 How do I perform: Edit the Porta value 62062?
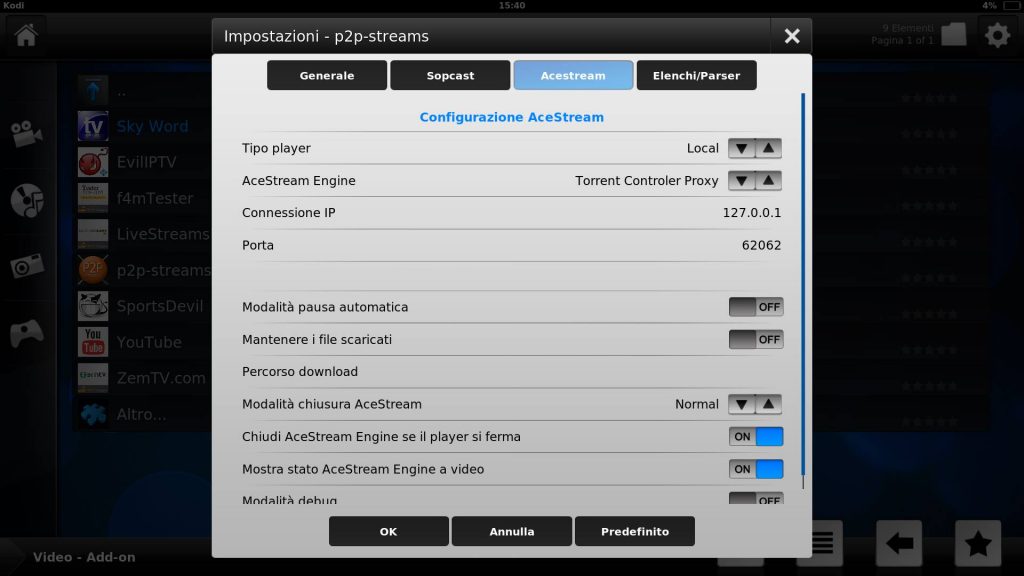pyautogui.click(x=761, y=246)
